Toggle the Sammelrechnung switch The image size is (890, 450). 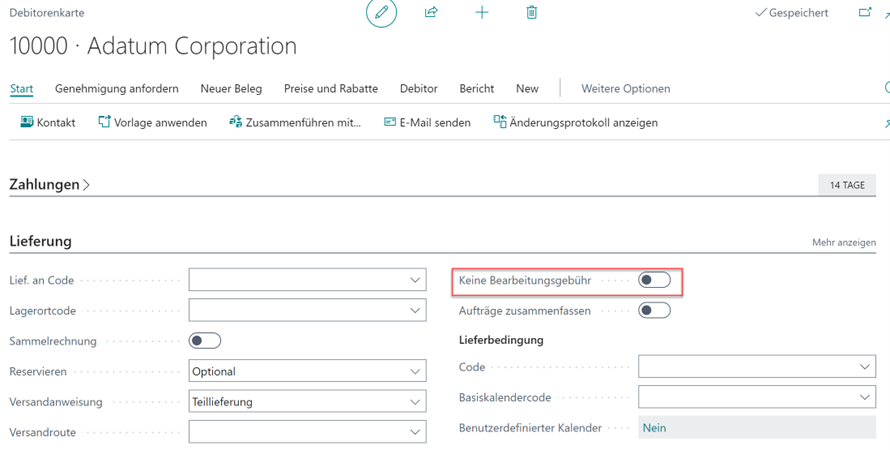point(205,341)
